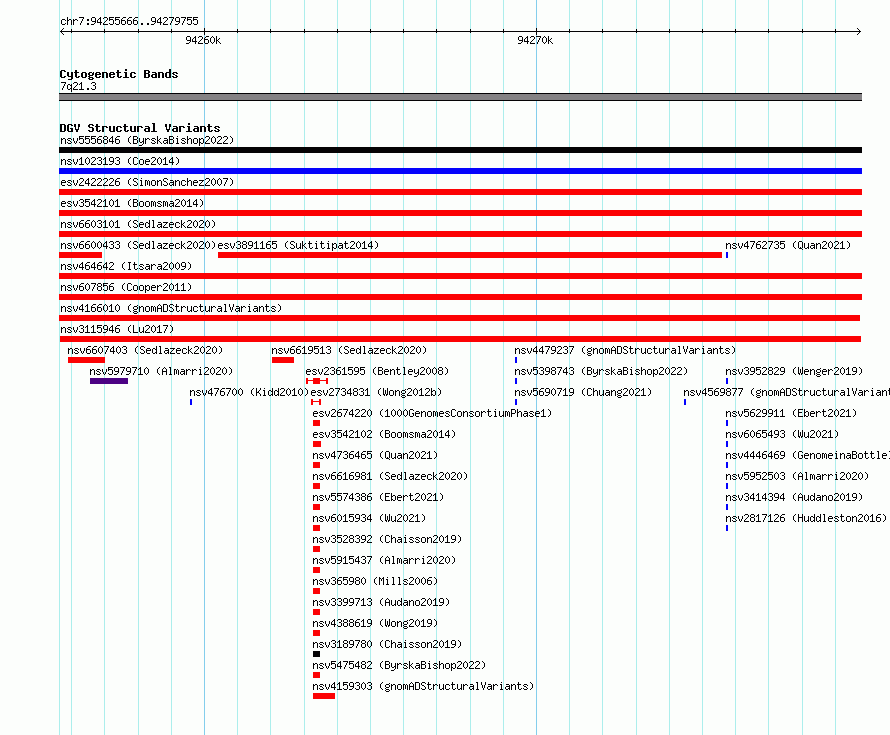Click nsv4762735 (Quan2021) label
The height and width of the screenshot is (735, 890).
pyautogui.click(x=788, y=245)
